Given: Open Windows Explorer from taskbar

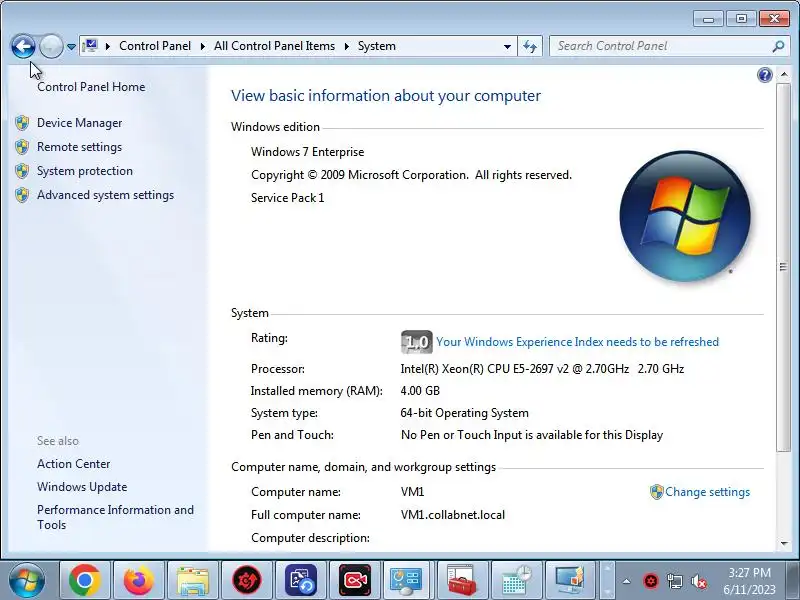Looking at the screenshot, I should coord(193,580).
